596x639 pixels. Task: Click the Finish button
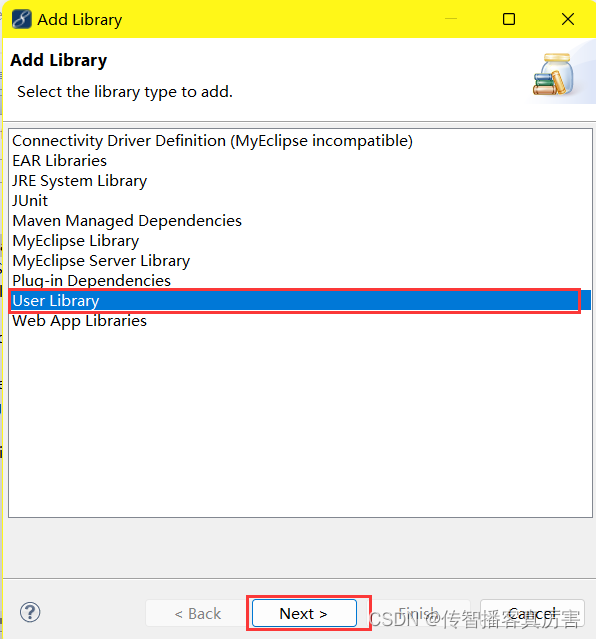(x=419, y=613)
